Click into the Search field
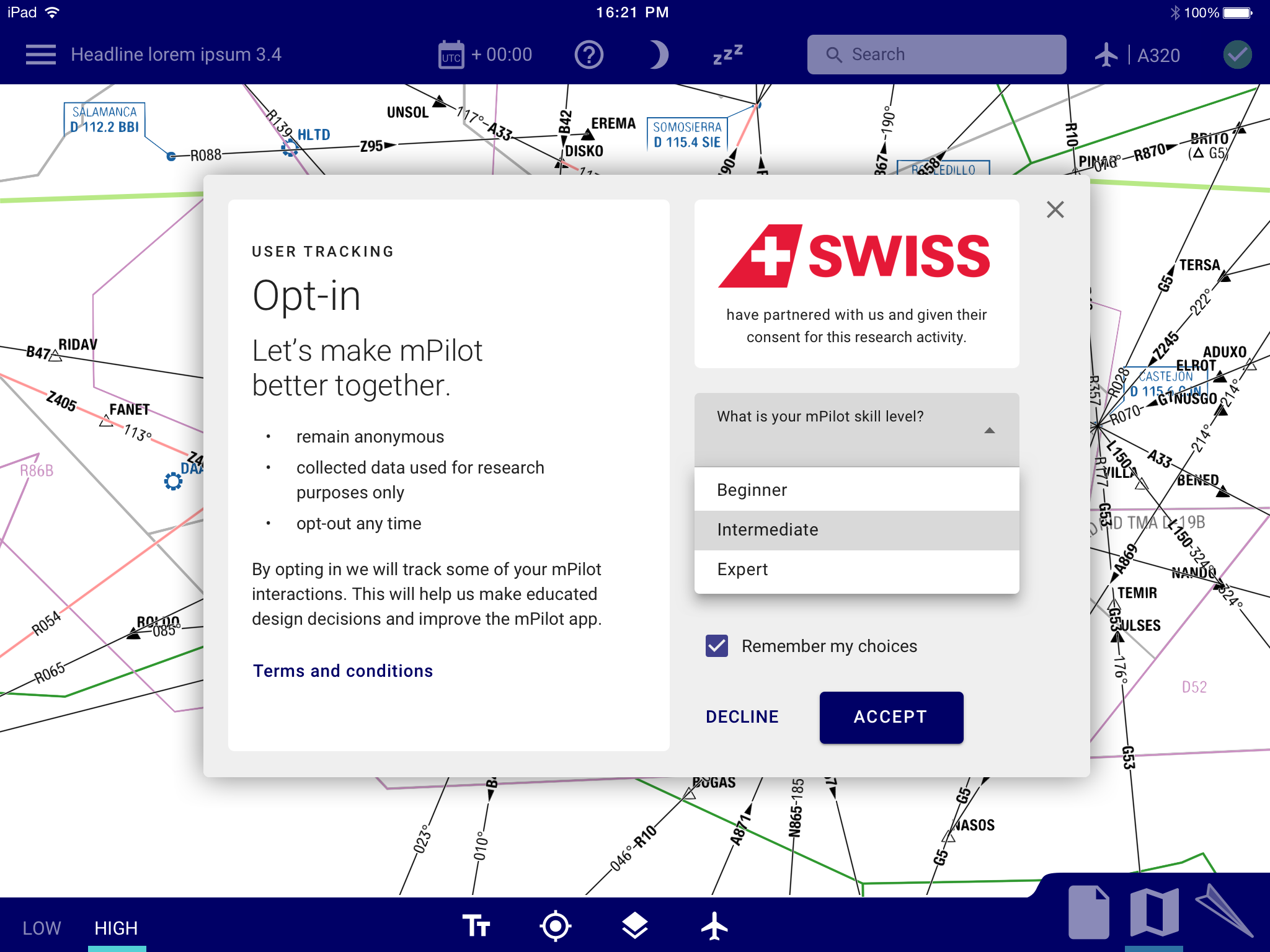Screen dimensions: 1270x952 pos(936,55)
